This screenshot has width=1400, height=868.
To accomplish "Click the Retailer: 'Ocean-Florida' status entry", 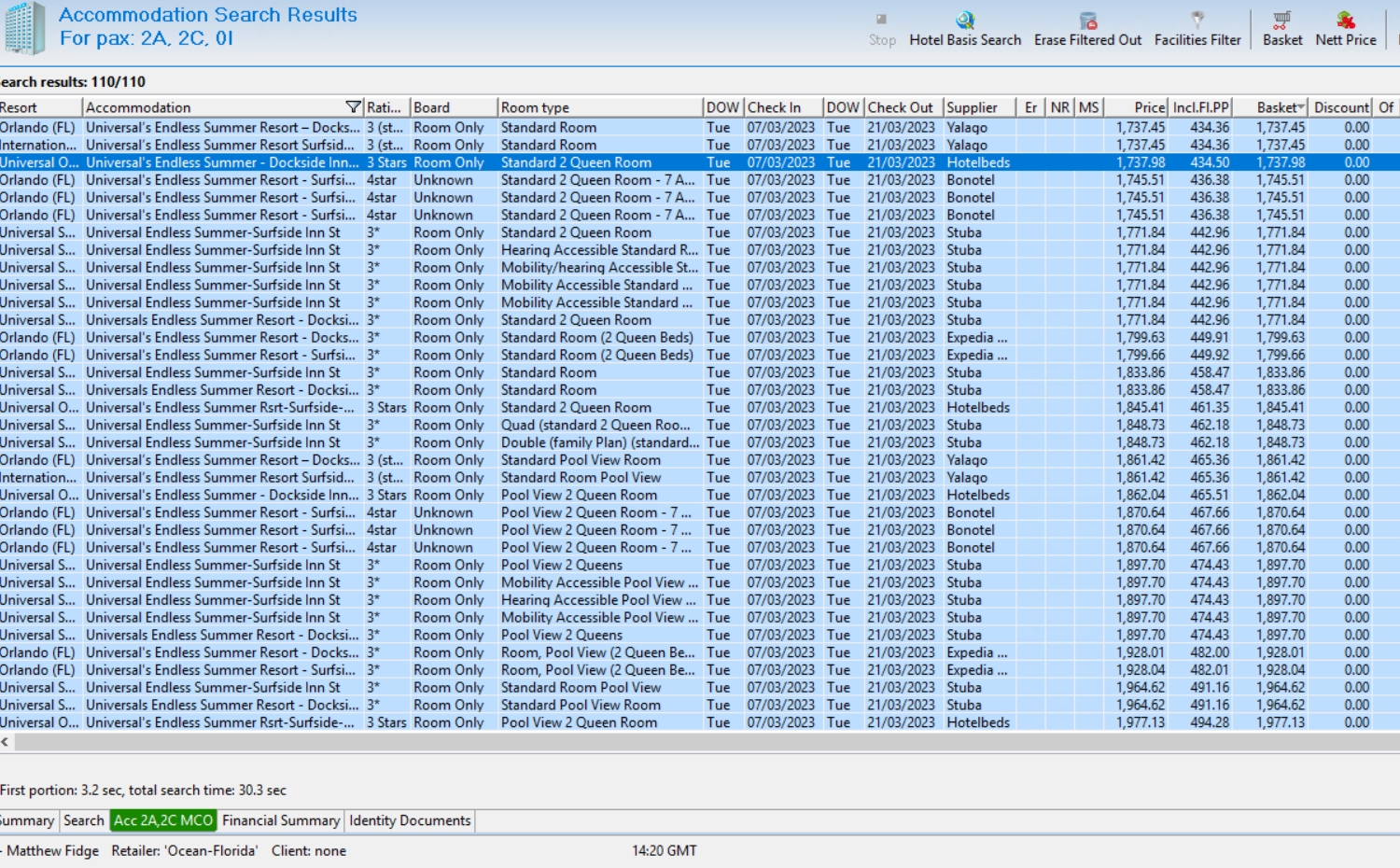I will (185, 850).
